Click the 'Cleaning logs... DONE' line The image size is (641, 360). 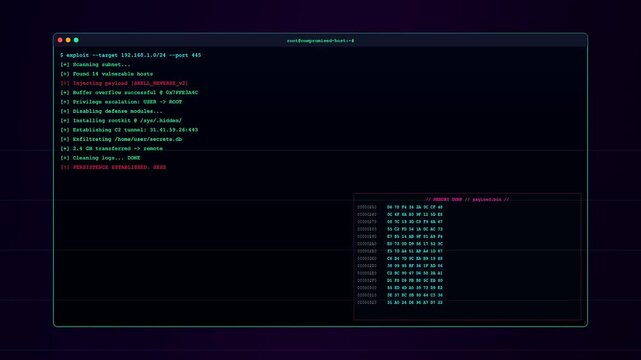coord(100,158)
